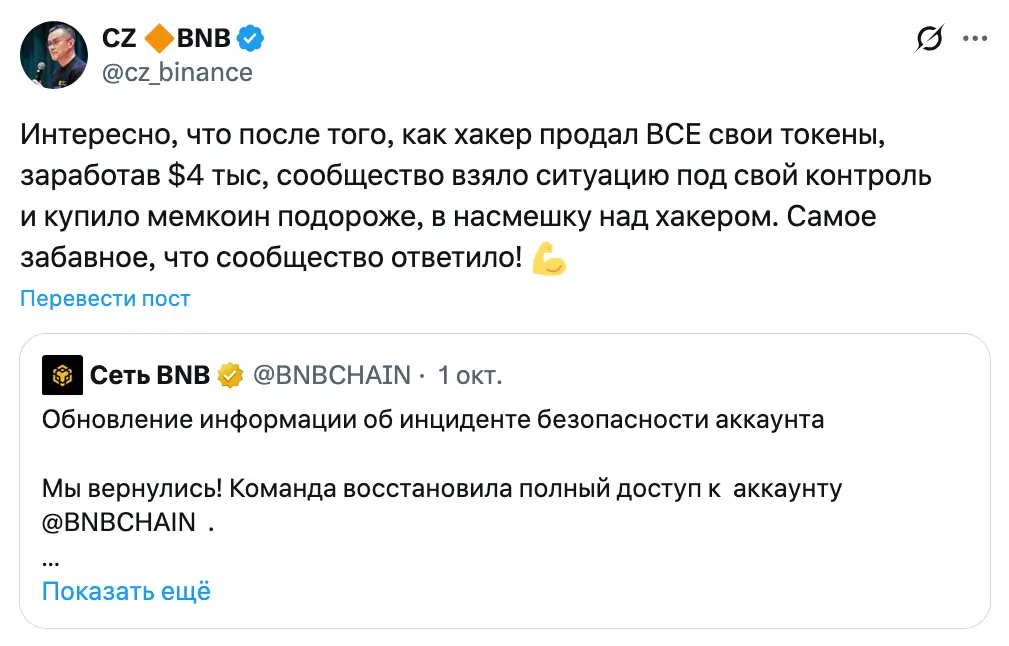Image resolution: width=1009 pixels, height=646 pixels.
Task: Click the blue verified checkmark badge
Action: [x=250, y=39]
